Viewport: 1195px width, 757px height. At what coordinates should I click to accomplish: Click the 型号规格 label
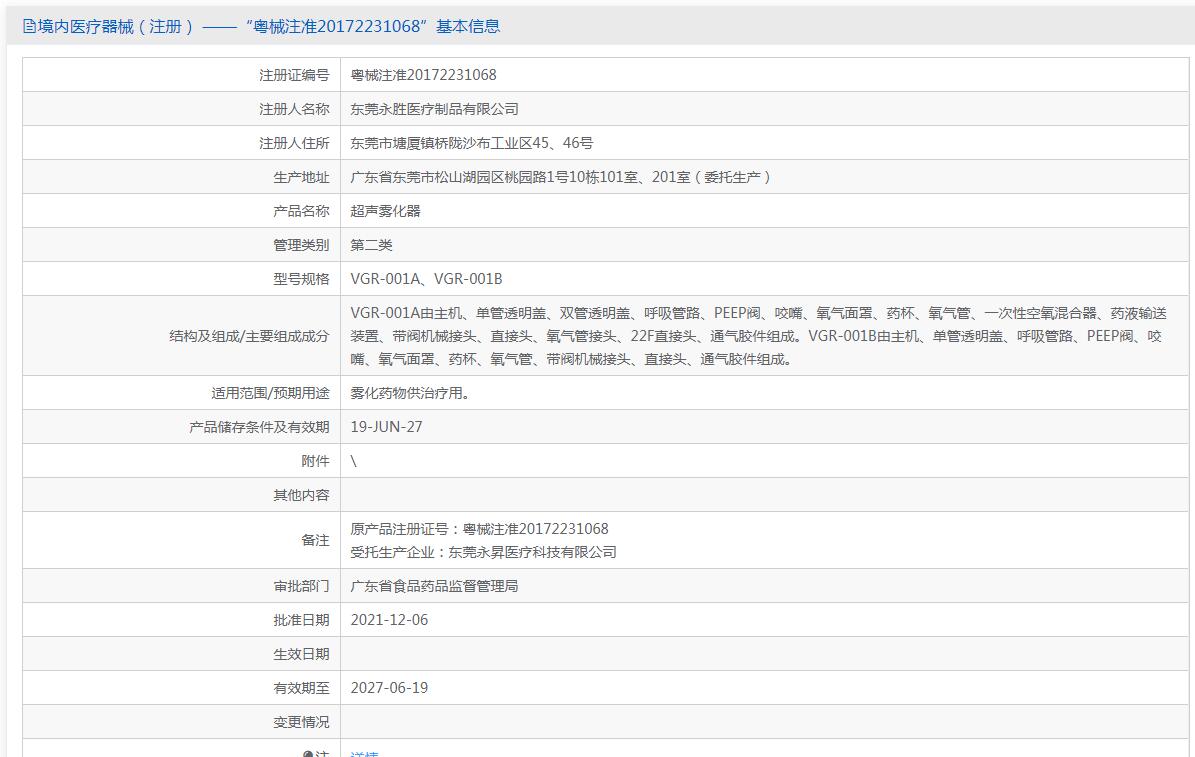coord(301,279)
